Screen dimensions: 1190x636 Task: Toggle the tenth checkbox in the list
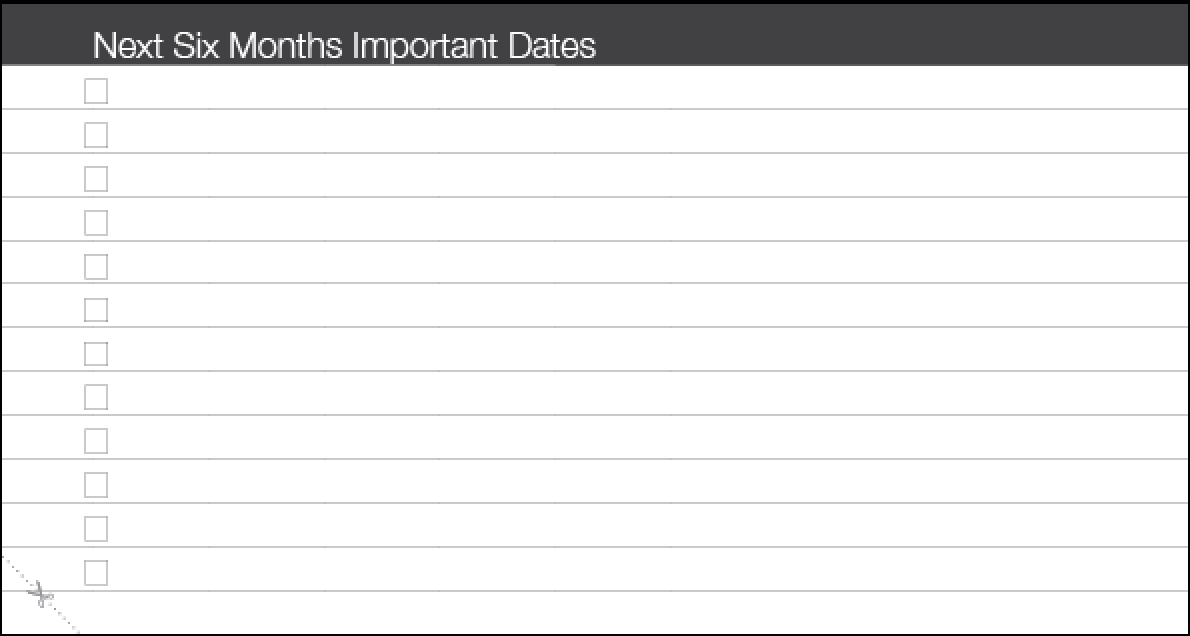96,485
